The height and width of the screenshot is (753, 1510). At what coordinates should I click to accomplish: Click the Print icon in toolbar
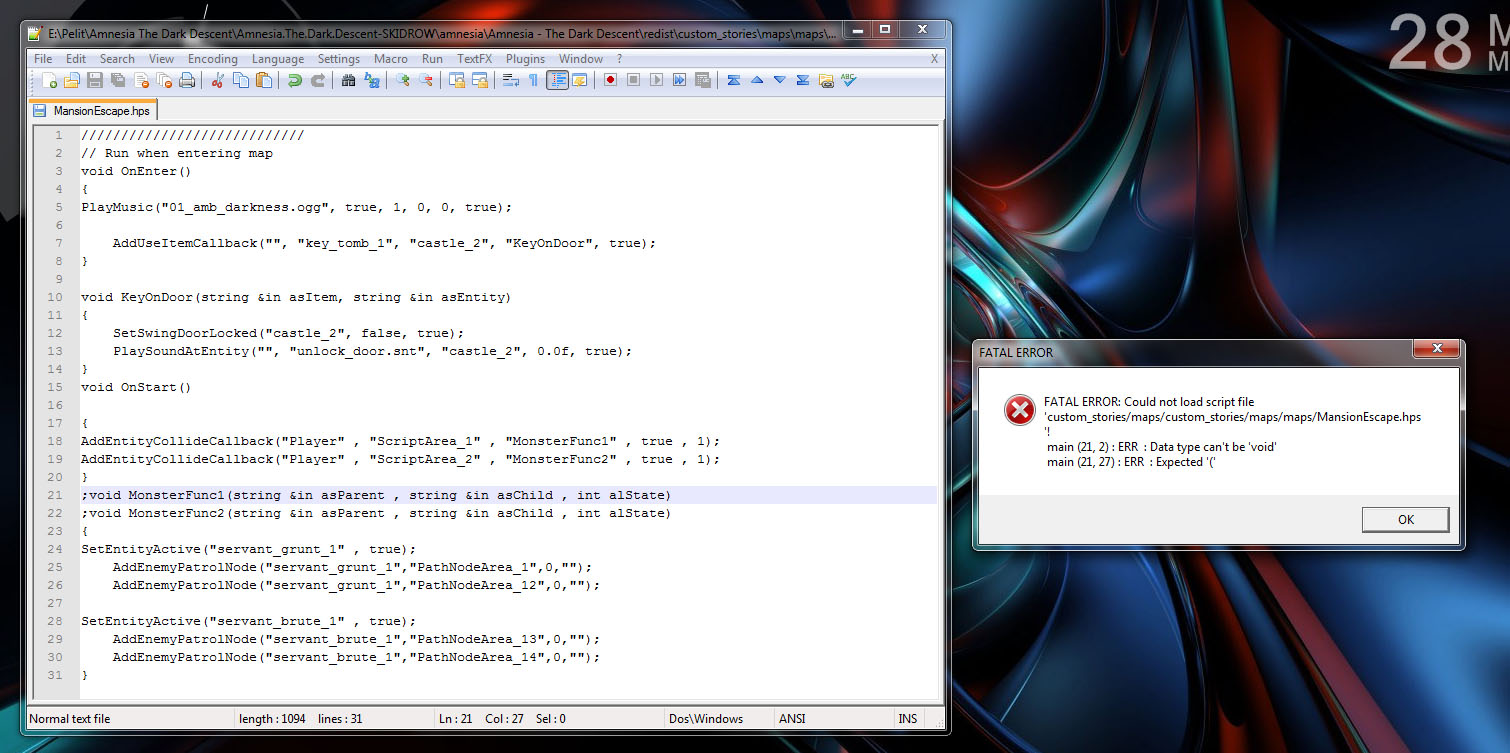tap(186, 80)
